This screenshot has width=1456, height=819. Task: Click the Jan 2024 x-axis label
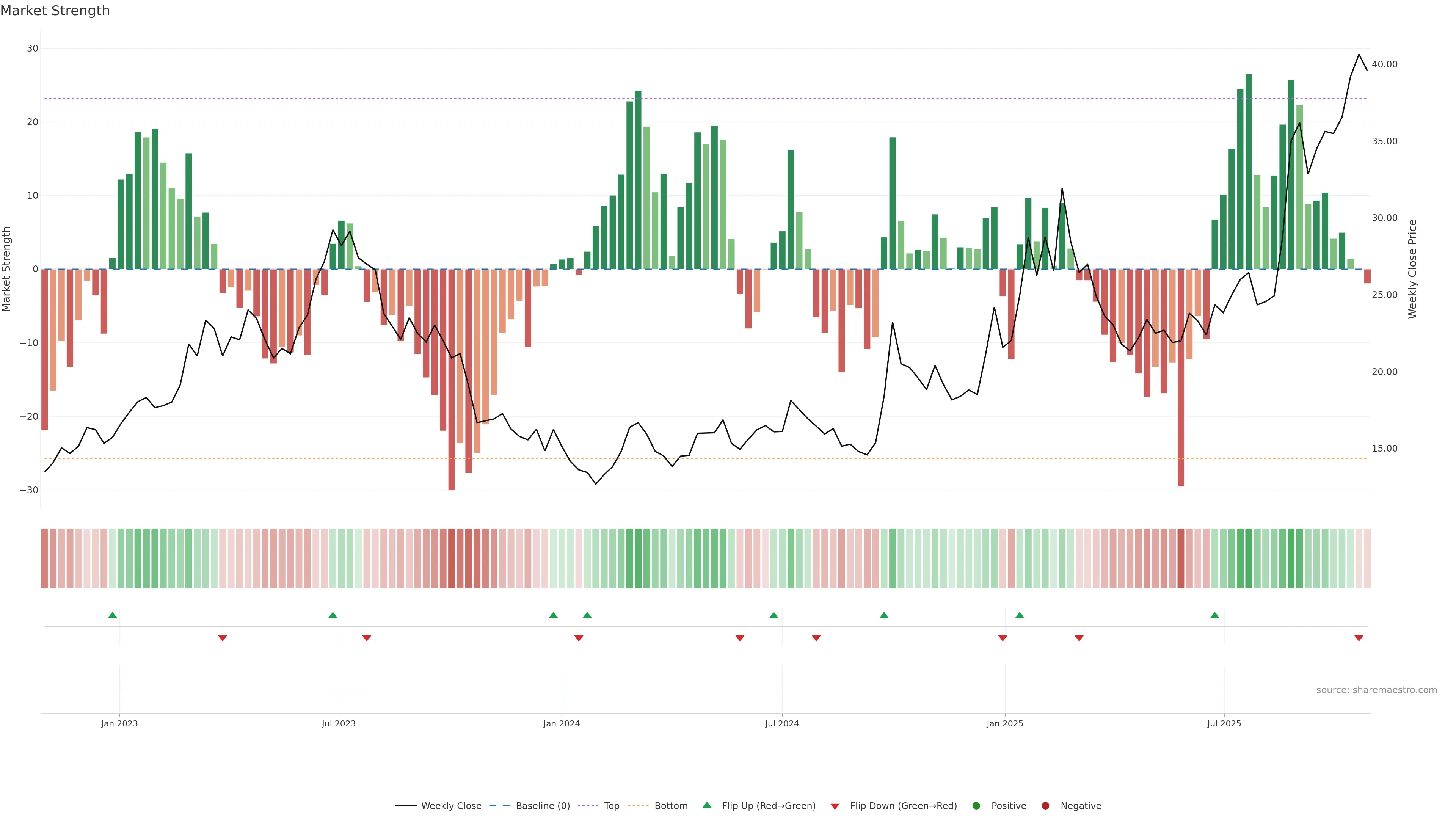tap(561, 723)
